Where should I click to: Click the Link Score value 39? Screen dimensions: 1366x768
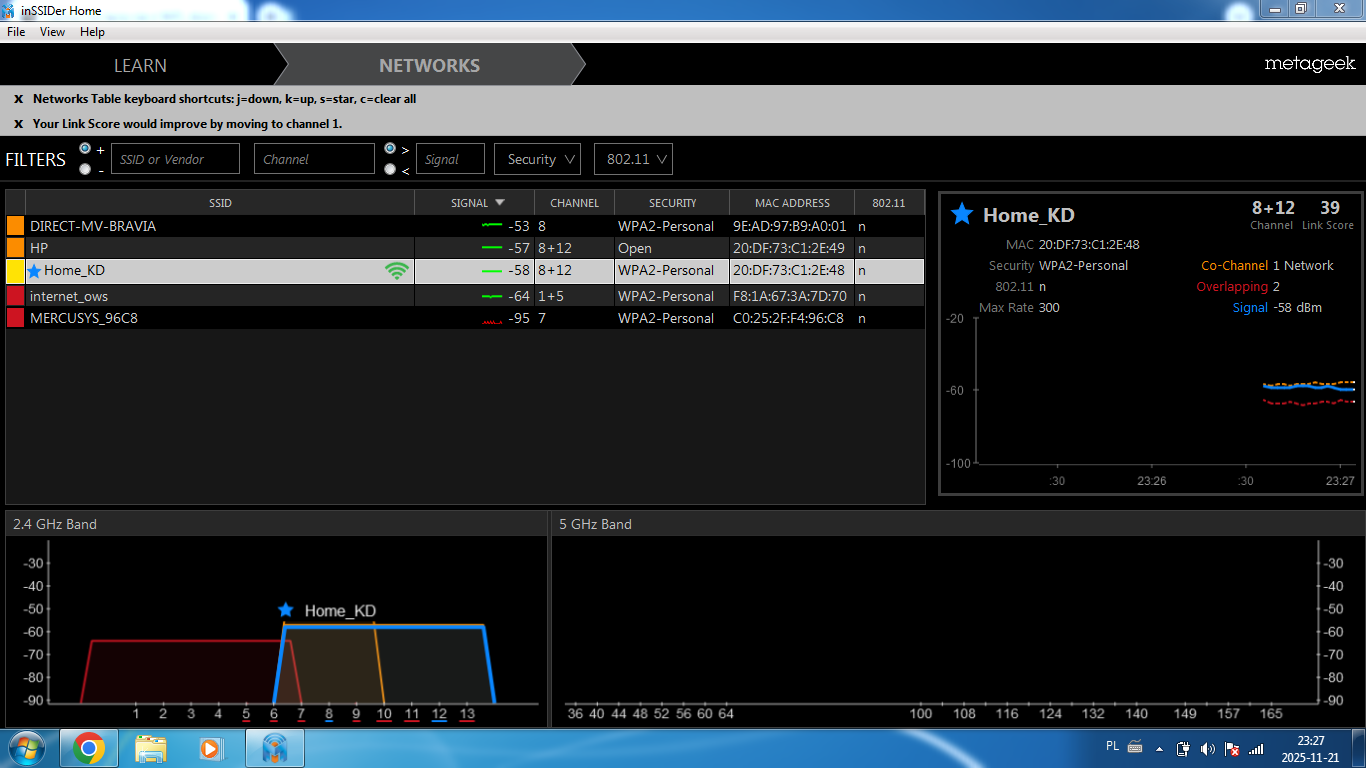[x=1329, y=208]
